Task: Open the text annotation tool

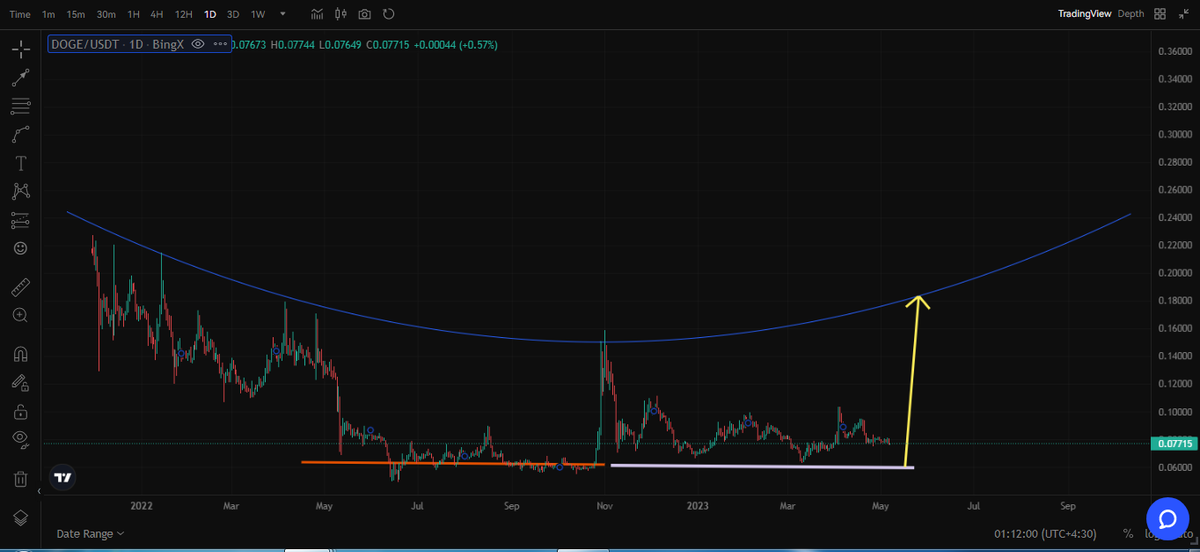Action: click(20, 163)
